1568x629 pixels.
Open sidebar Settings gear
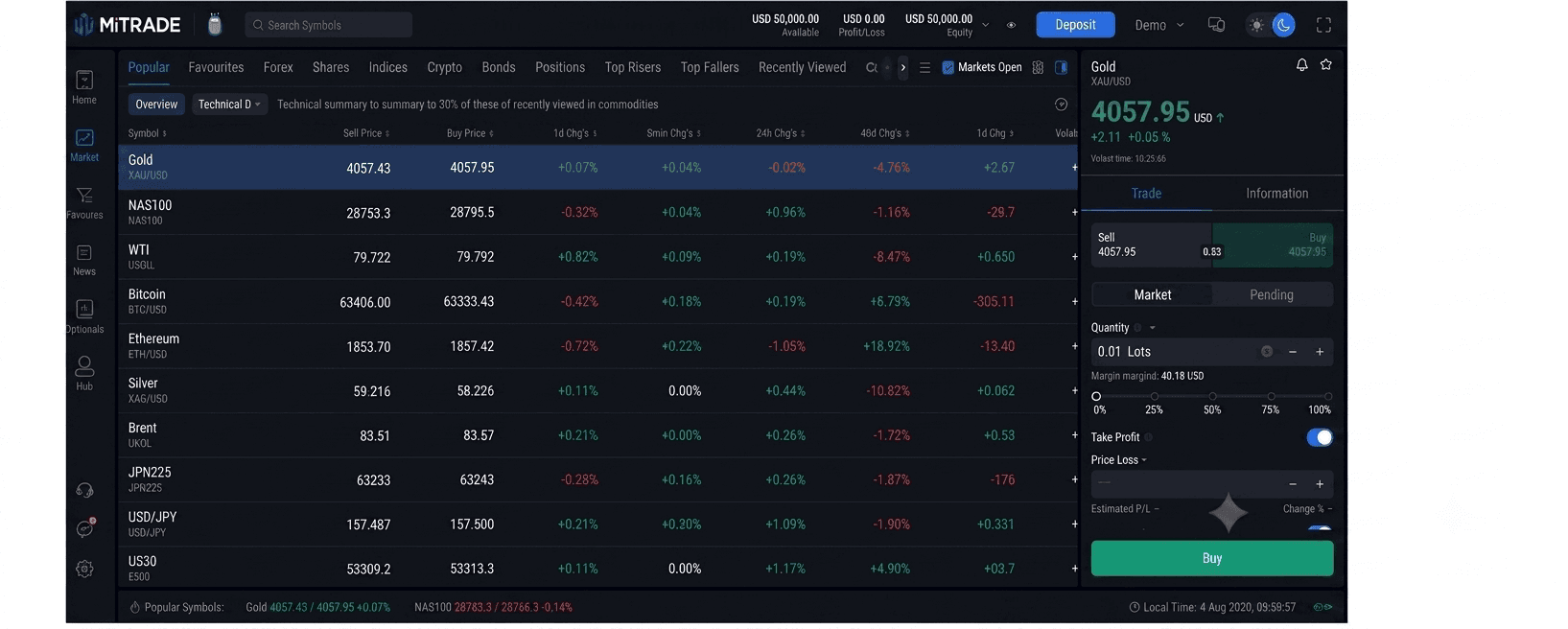(84, 569)
